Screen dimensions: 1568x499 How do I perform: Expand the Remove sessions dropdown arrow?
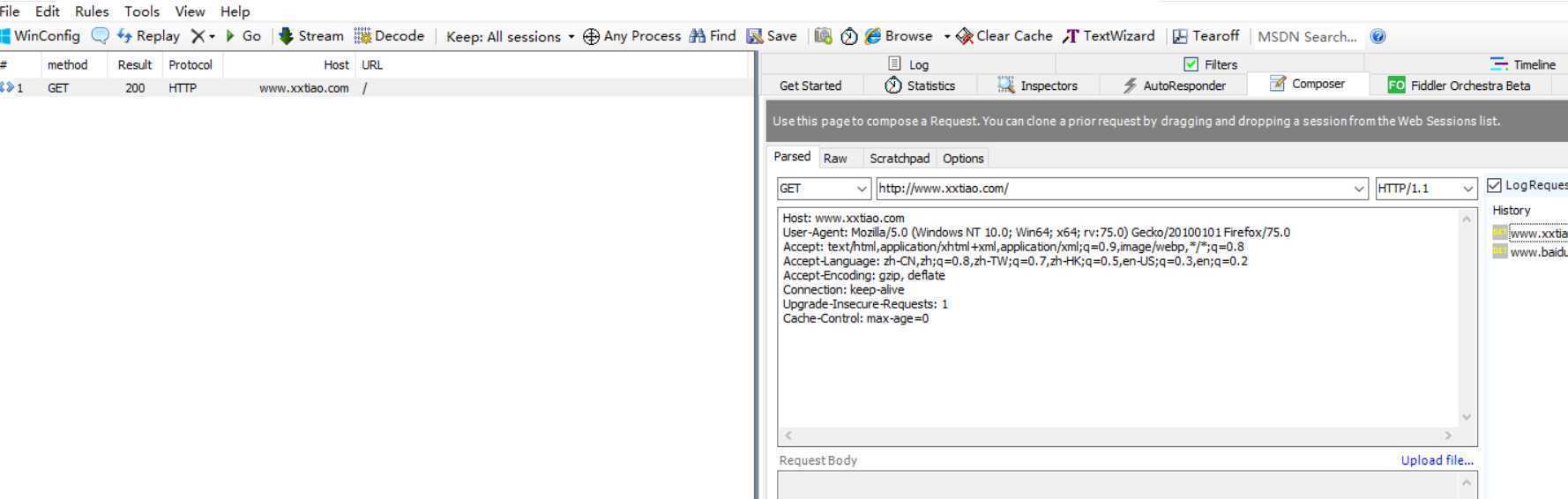point(213,37)
